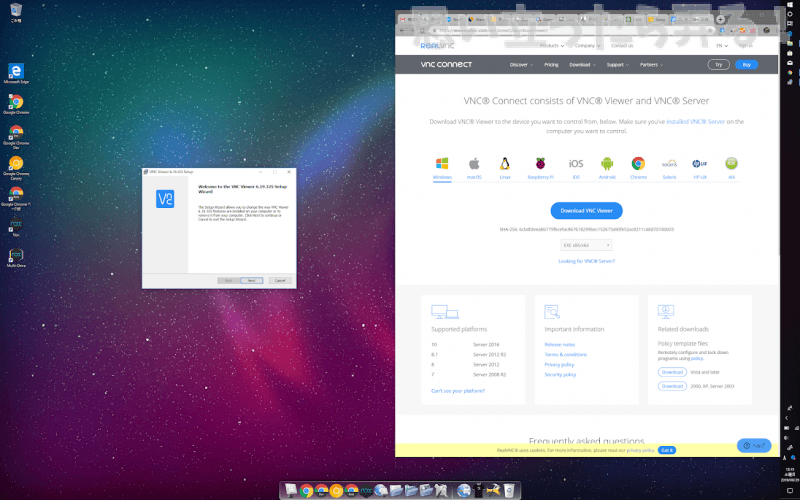This screenshot has height=500, width=800.
Task: Select the HP-UX platform icon
Action: 699,164
